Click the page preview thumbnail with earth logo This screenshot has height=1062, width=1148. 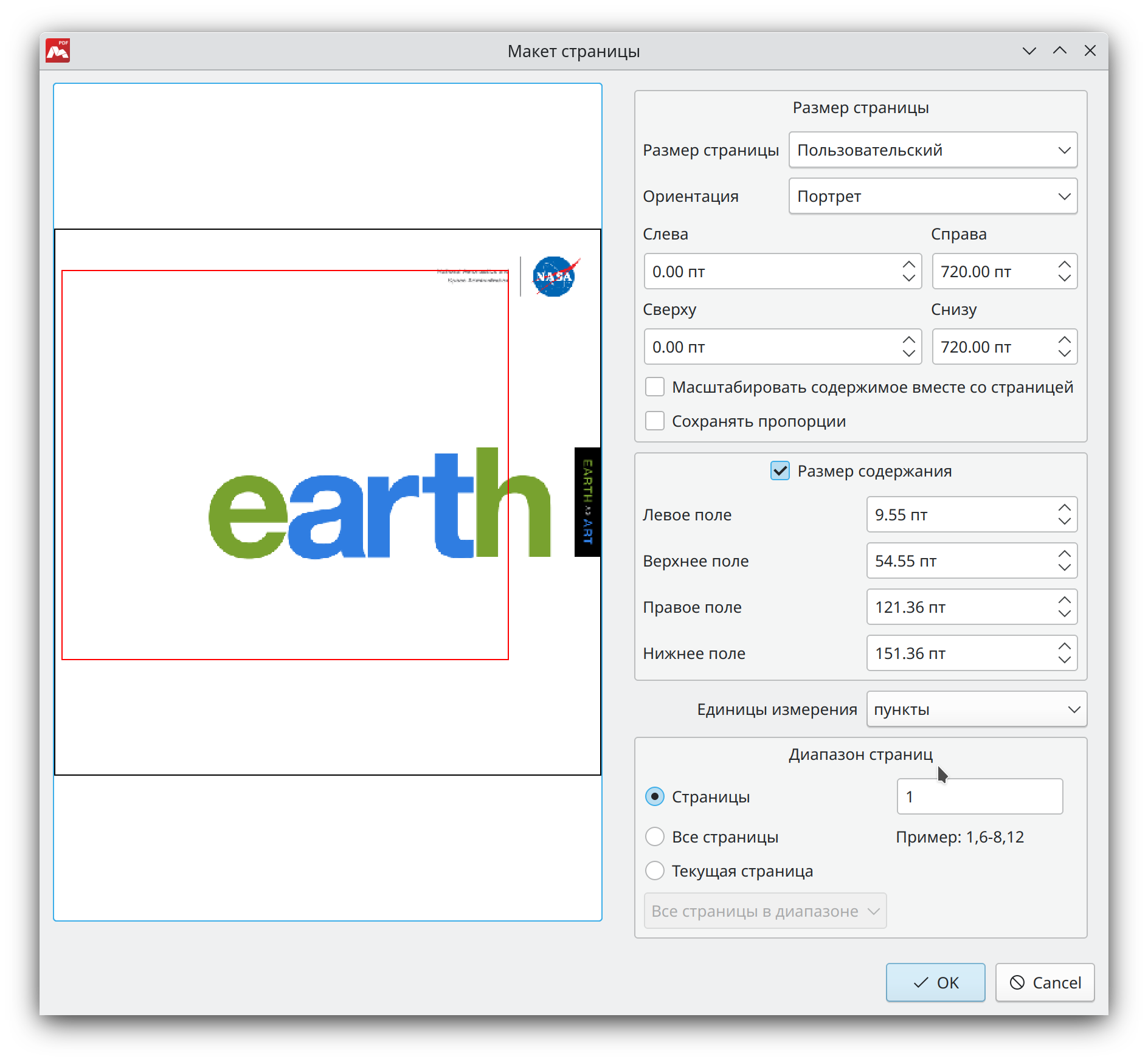pyautogui.click(x=328, y=502)
